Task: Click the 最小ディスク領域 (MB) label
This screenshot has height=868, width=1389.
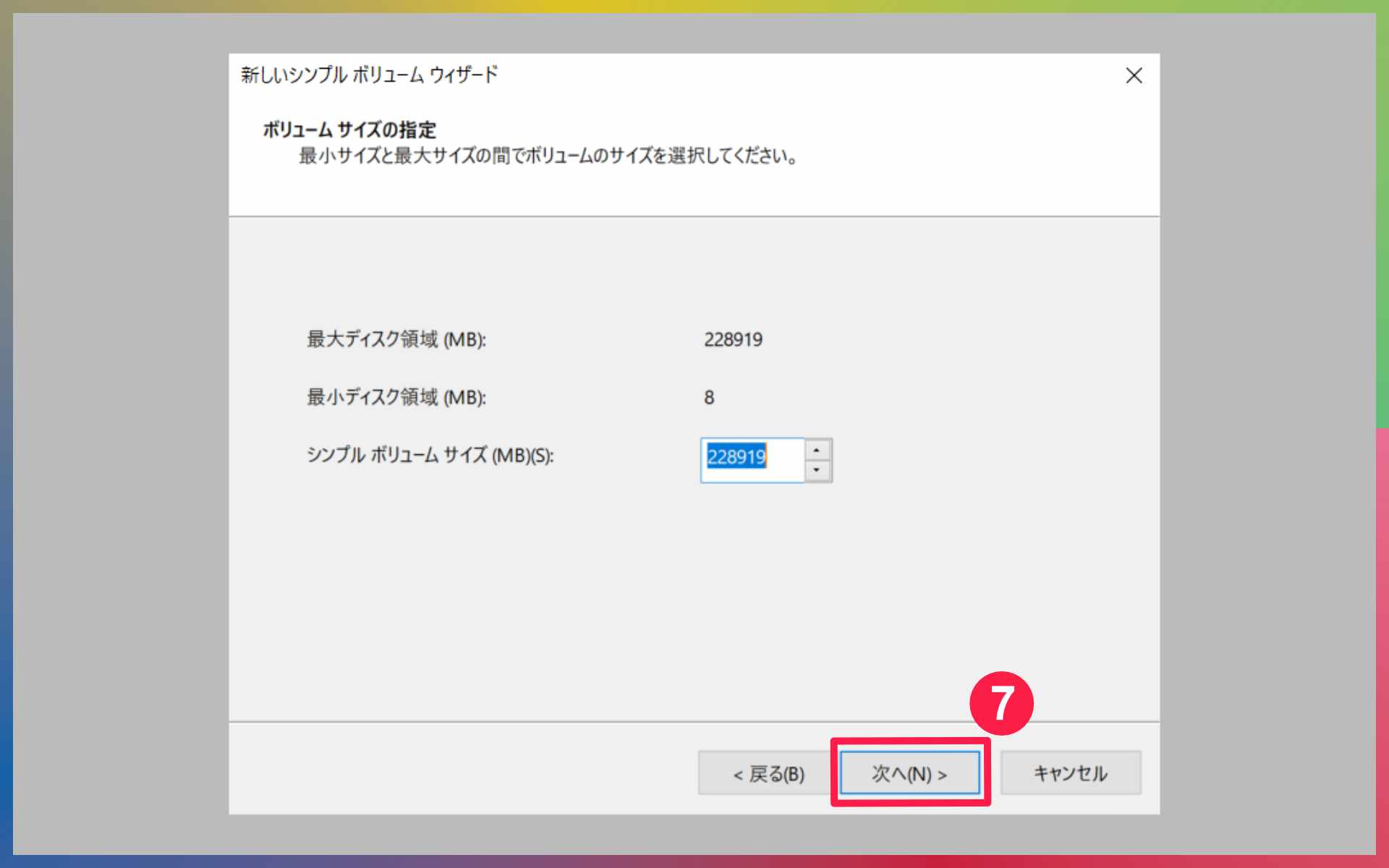Action: [x=396, y=397]
